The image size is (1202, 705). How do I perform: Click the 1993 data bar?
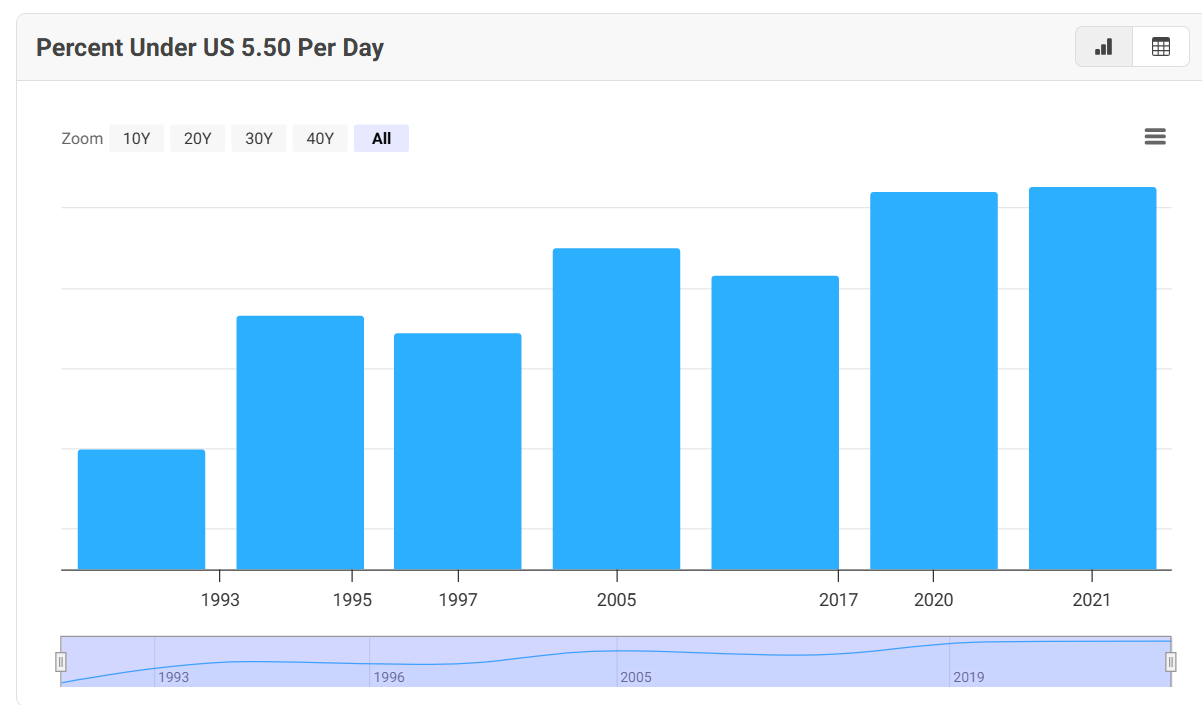tap(141, 510)
